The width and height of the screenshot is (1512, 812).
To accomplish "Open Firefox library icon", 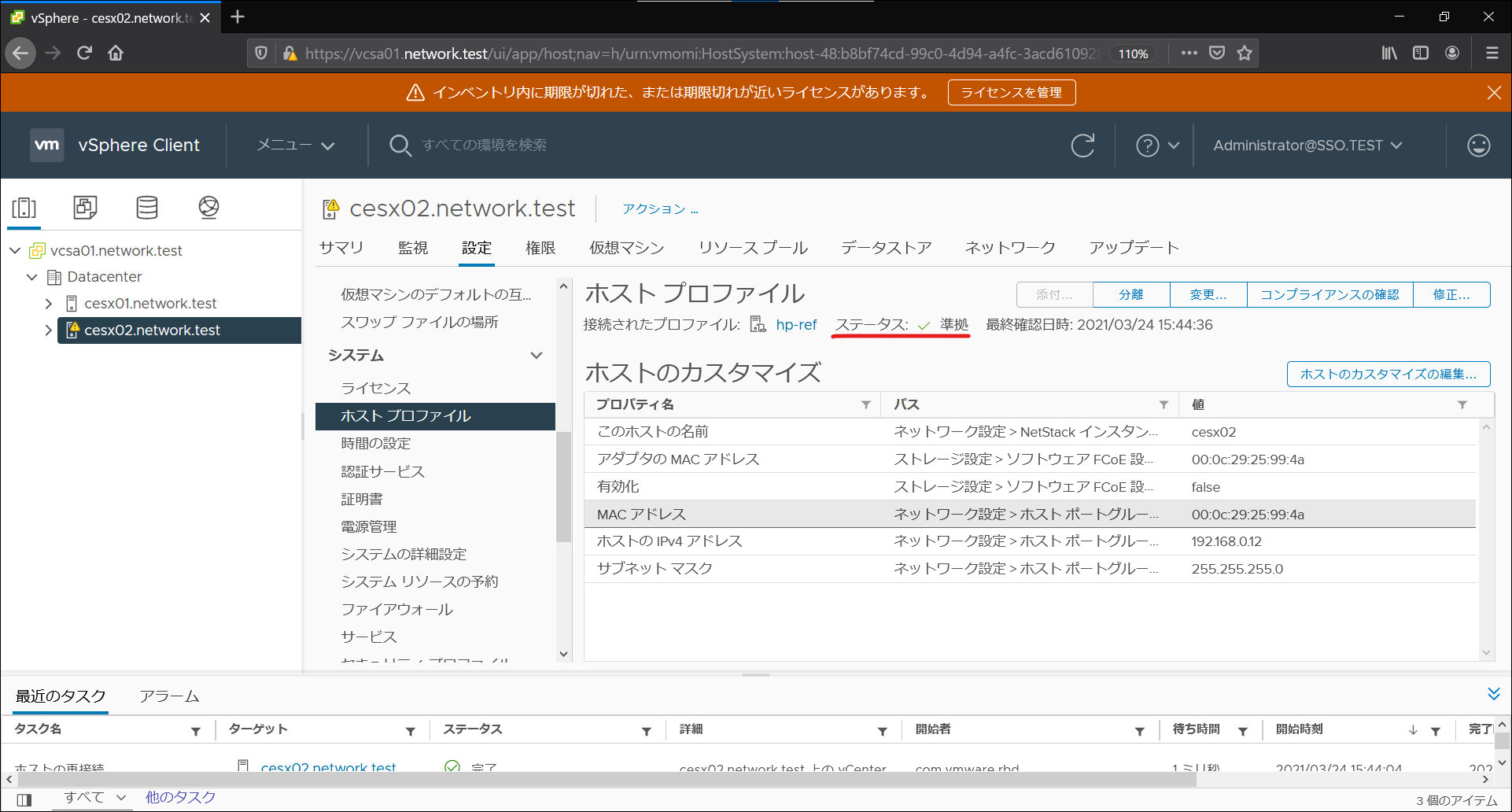I will [x=1389, y=53].
